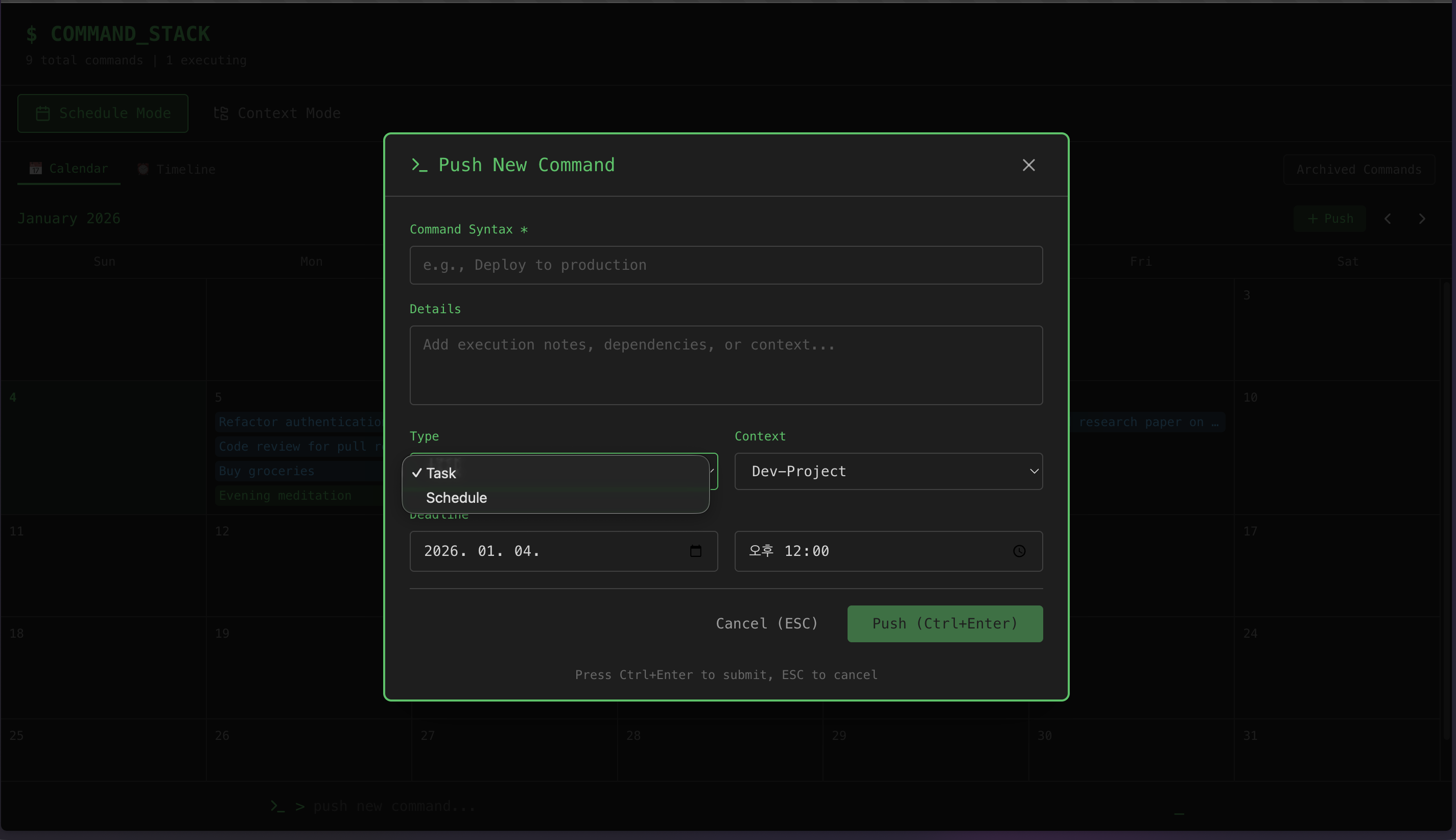
Task: Click Cancel (ESC) button
Action: click(x=766, y=623)
